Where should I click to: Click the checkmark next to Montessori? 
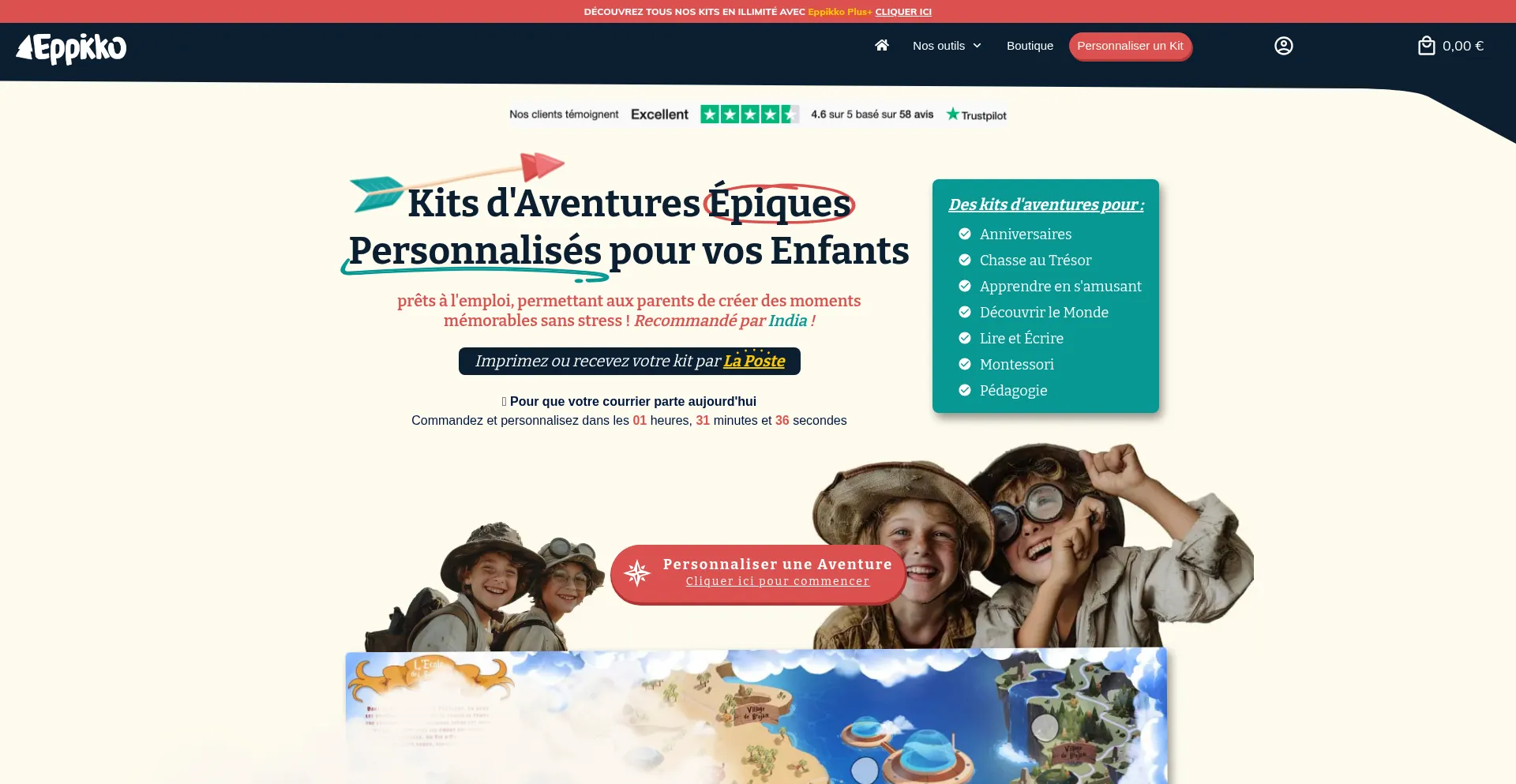pyautogui.click(x=964, y=364)
